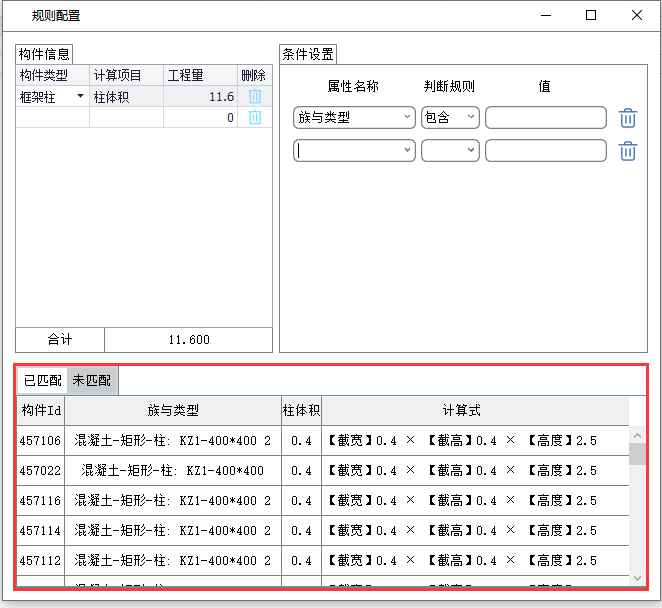This screenshot has height=608, width=662.
Task: Select the 11.6 quantity cell
Action: [201, 97]
